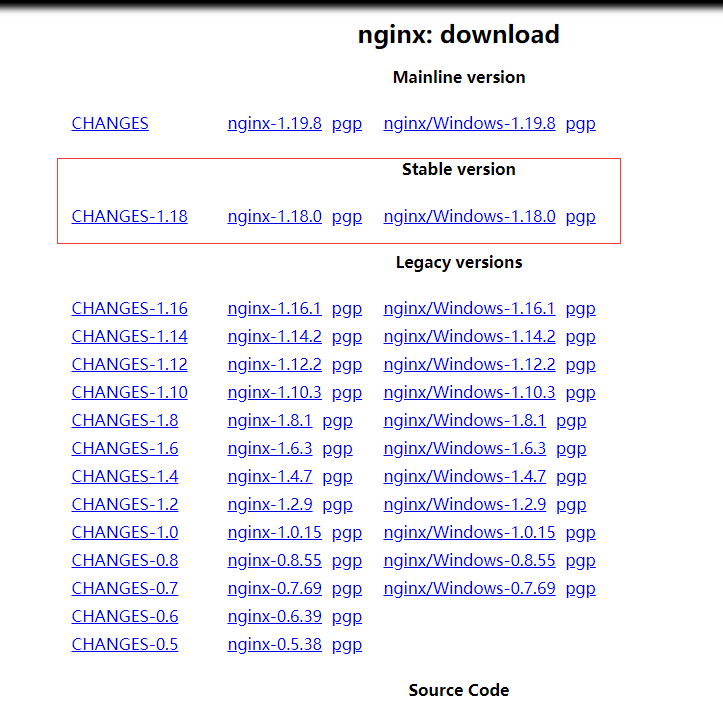Image resolution: width=723 pixels, height=713 pixels.
Task: Open CHANGES-1.18 link
Action: (x=130, y=216)
